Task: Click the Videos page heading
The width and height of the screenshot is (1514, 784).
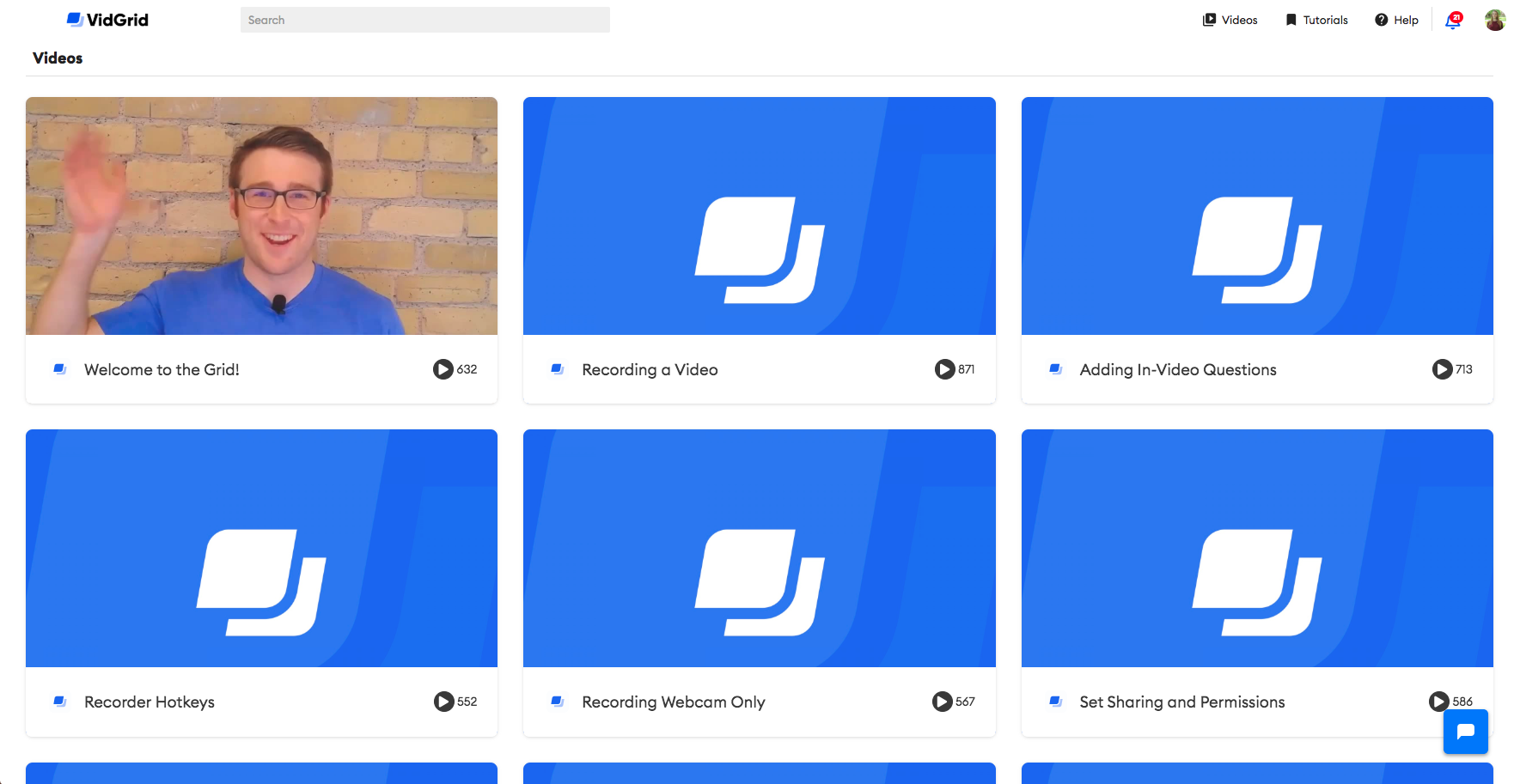Action: coord(58,58)
